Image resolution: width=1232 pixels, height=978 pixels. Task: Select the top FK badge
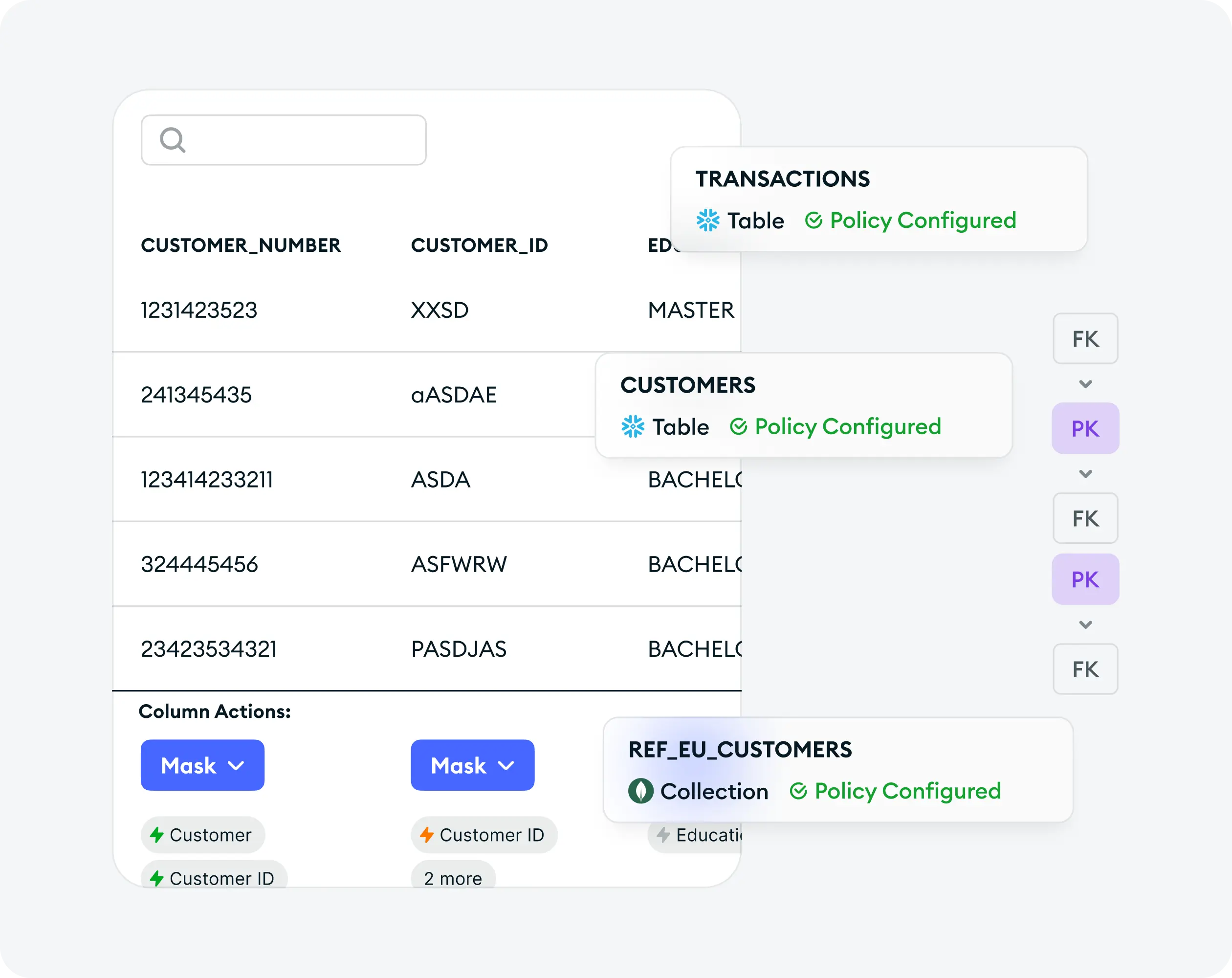pos(1086,339)
